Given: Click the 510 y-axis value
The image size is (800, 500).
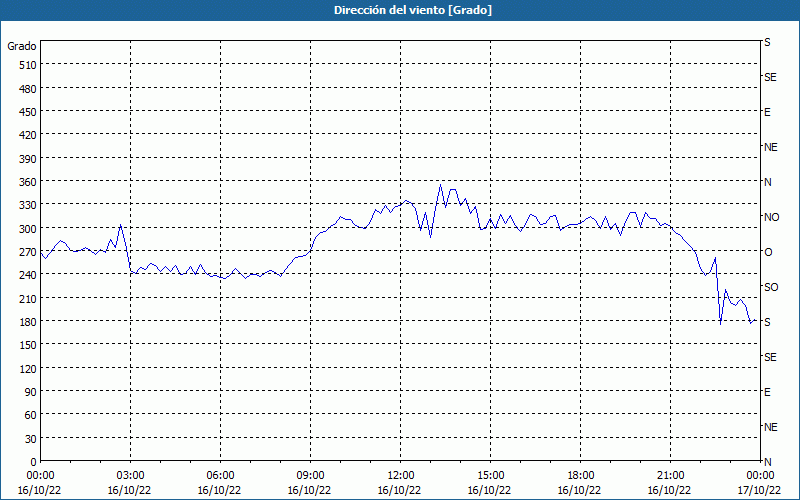Looking at the screenshot, I should point(29,65).
